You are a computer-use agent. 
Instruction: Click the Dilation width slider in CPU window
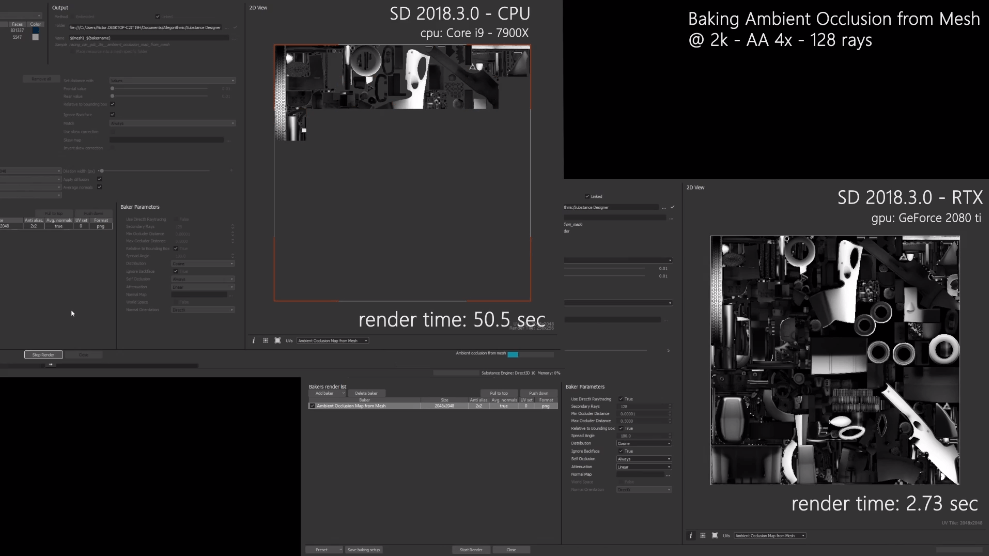pyautogui.click(x=155, y=171)
